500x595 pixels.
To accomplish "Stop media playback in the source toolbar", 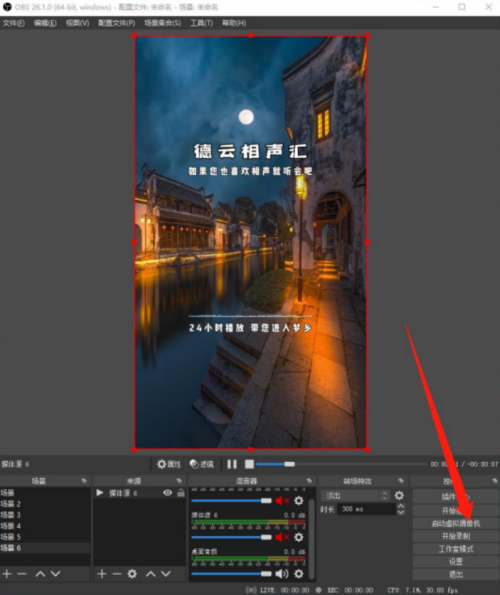I will [x=249, y=464].
